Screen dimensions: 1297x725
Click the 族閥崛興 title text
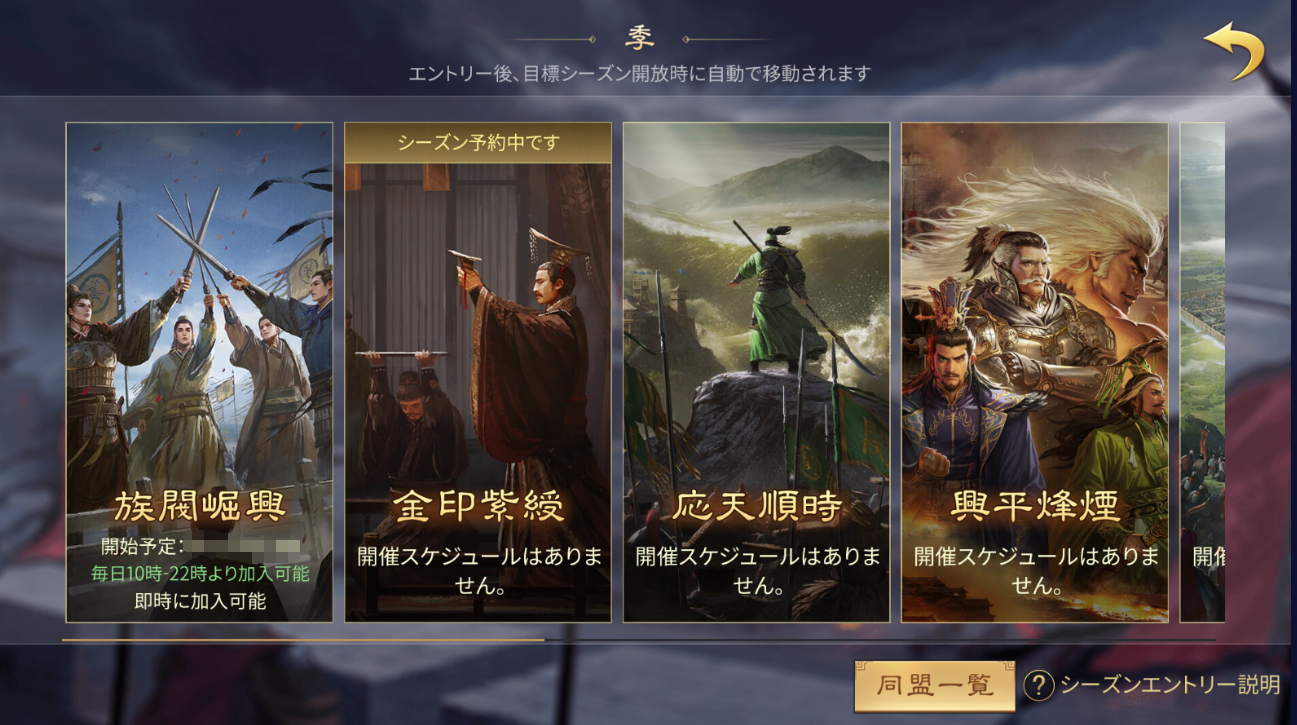point(200,508)
